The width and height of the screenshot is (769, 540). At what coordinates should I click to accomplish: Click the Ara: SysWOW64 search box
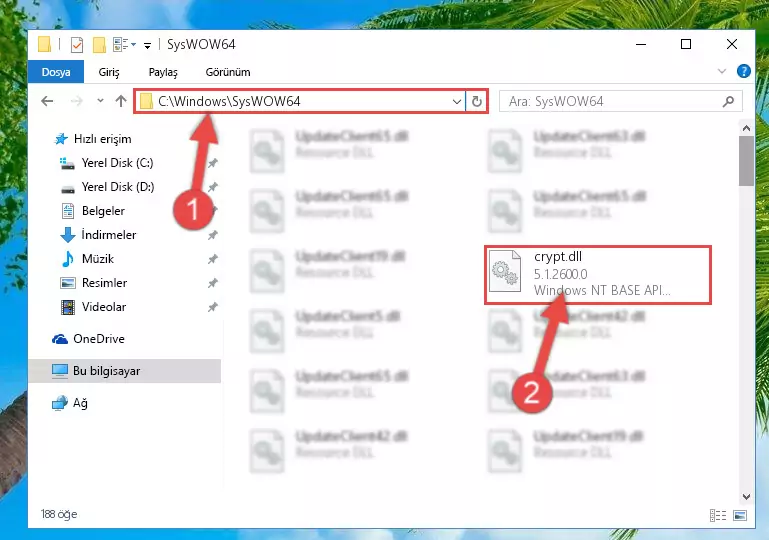(x=620, y=102)
